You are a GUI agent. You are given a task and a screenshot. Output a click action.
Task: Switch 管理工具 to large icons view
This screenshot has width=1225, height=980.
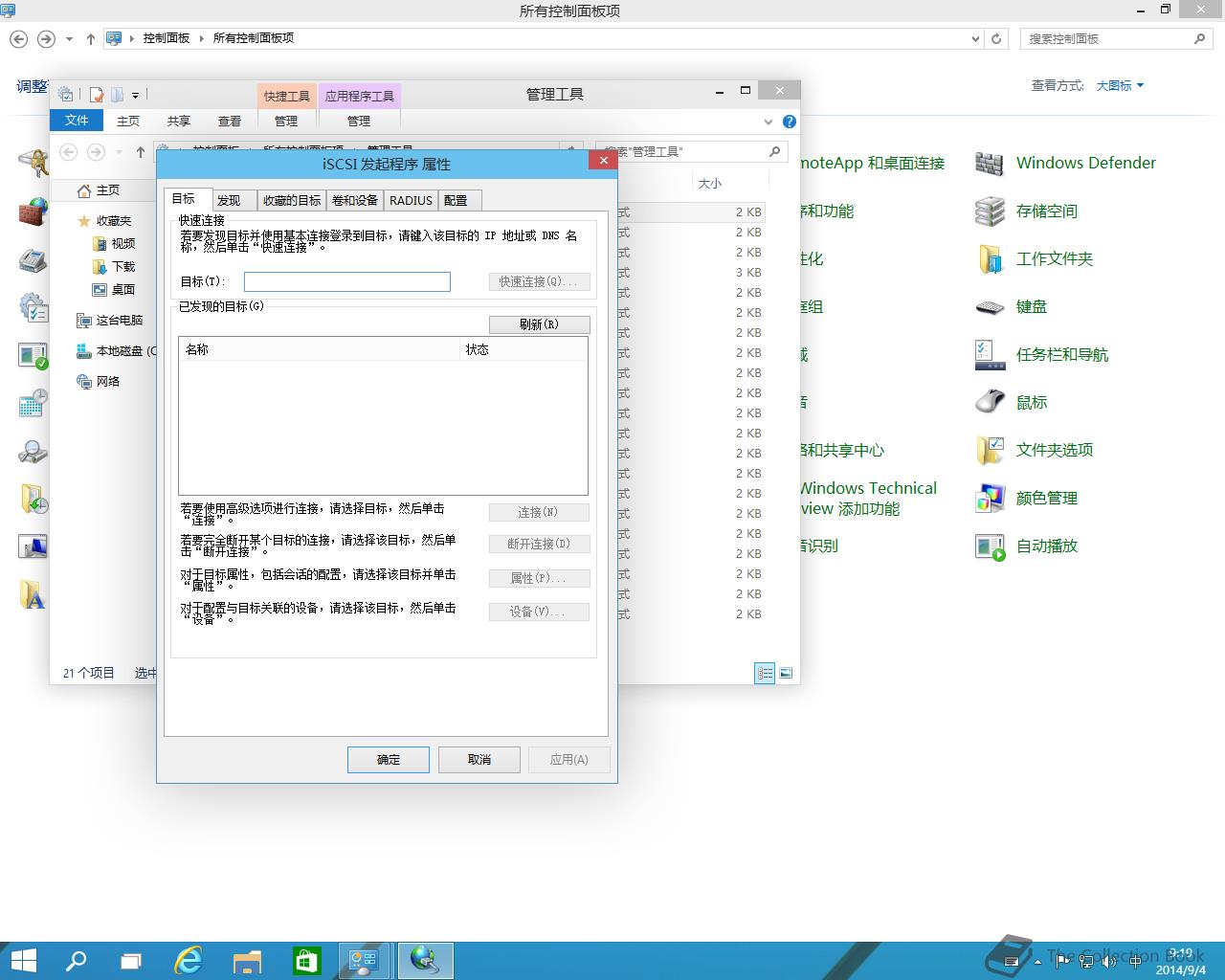click(x=786, y=673)
